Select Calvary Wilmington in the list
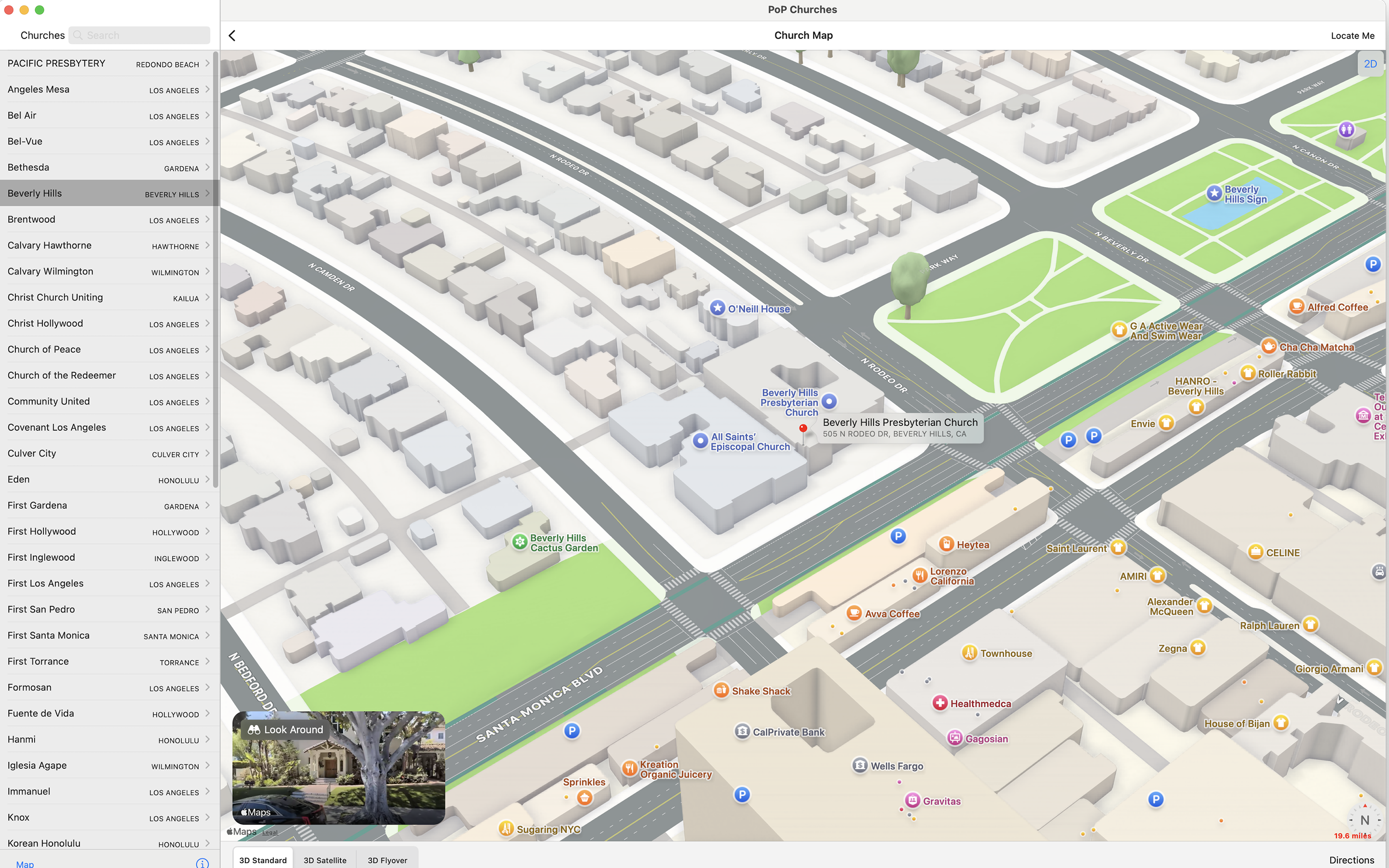This screenshot has width=1389, height=868. [109, 271]
